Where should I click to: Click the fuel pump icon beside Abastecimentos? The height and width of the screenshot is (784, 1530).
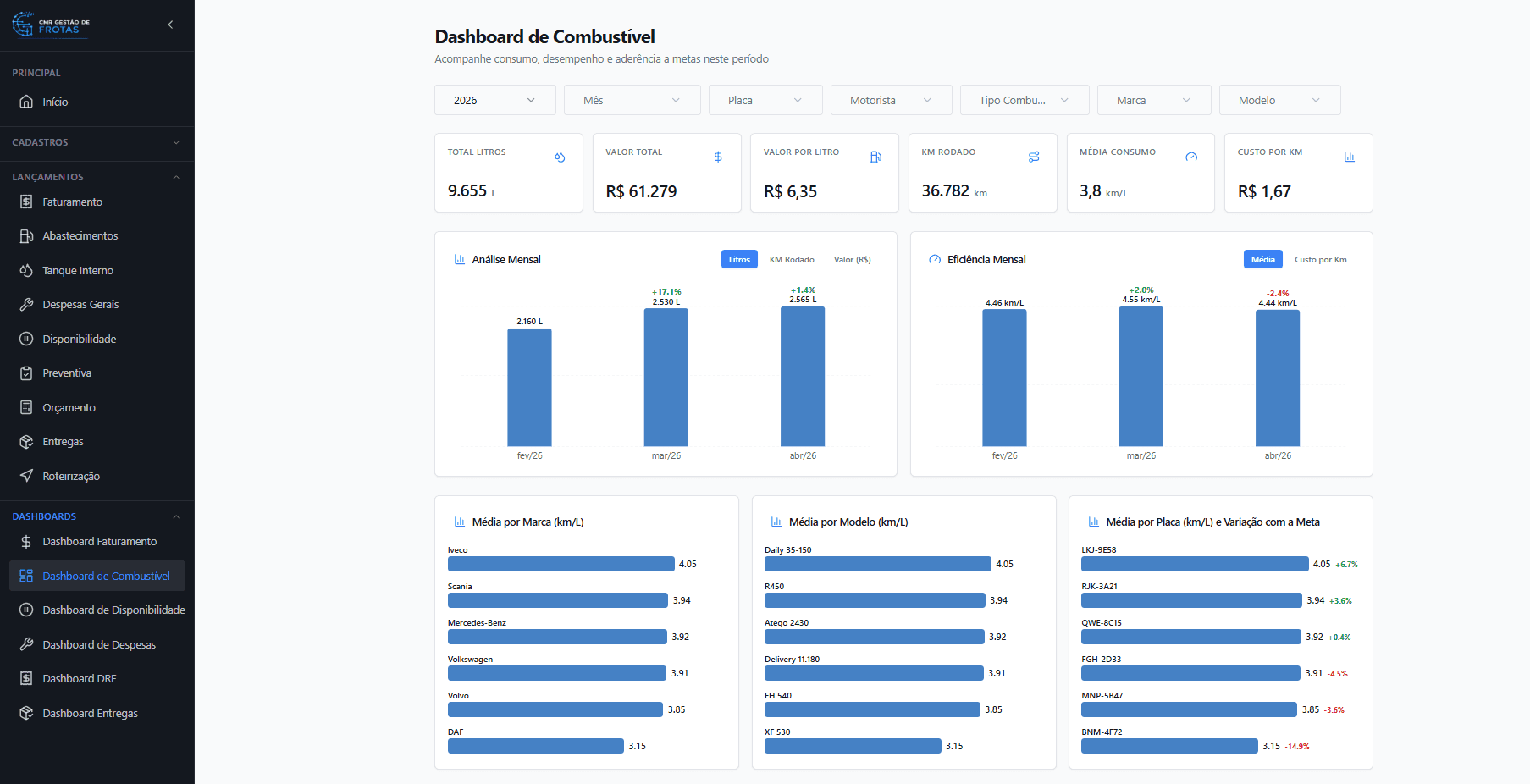(x=26, y=236)
